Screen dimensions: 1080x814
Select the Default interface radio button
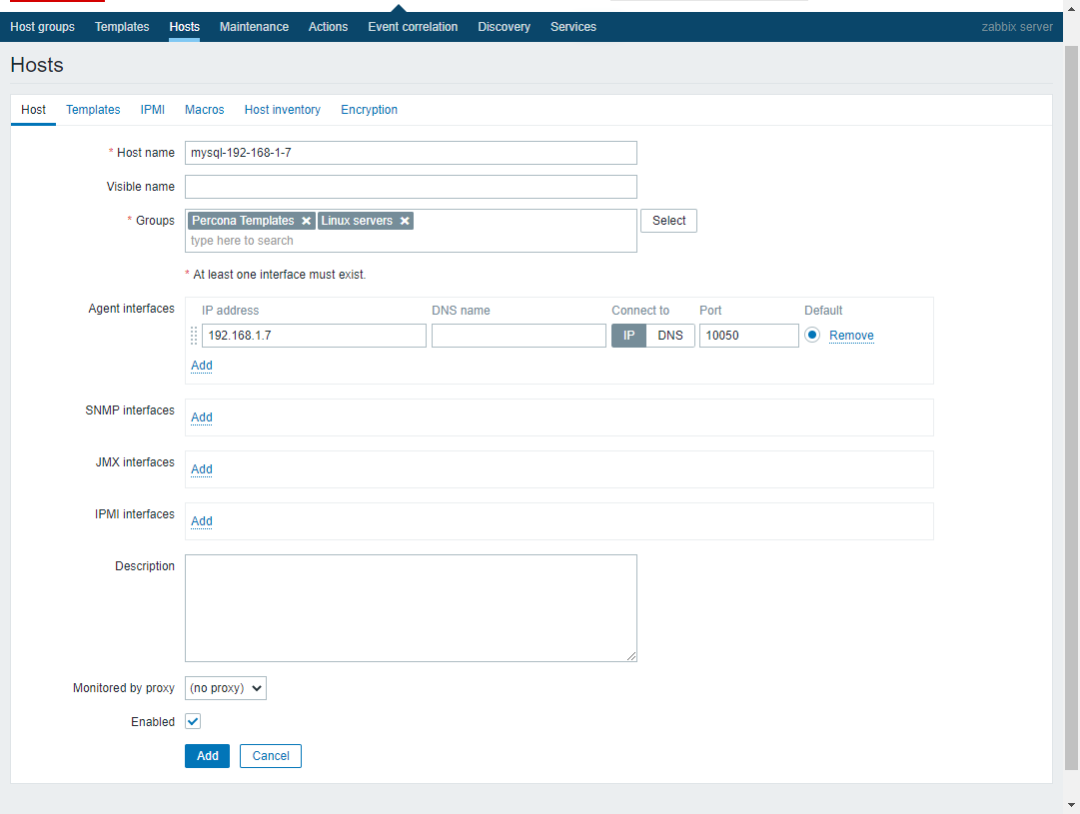(x=812, y=335)
